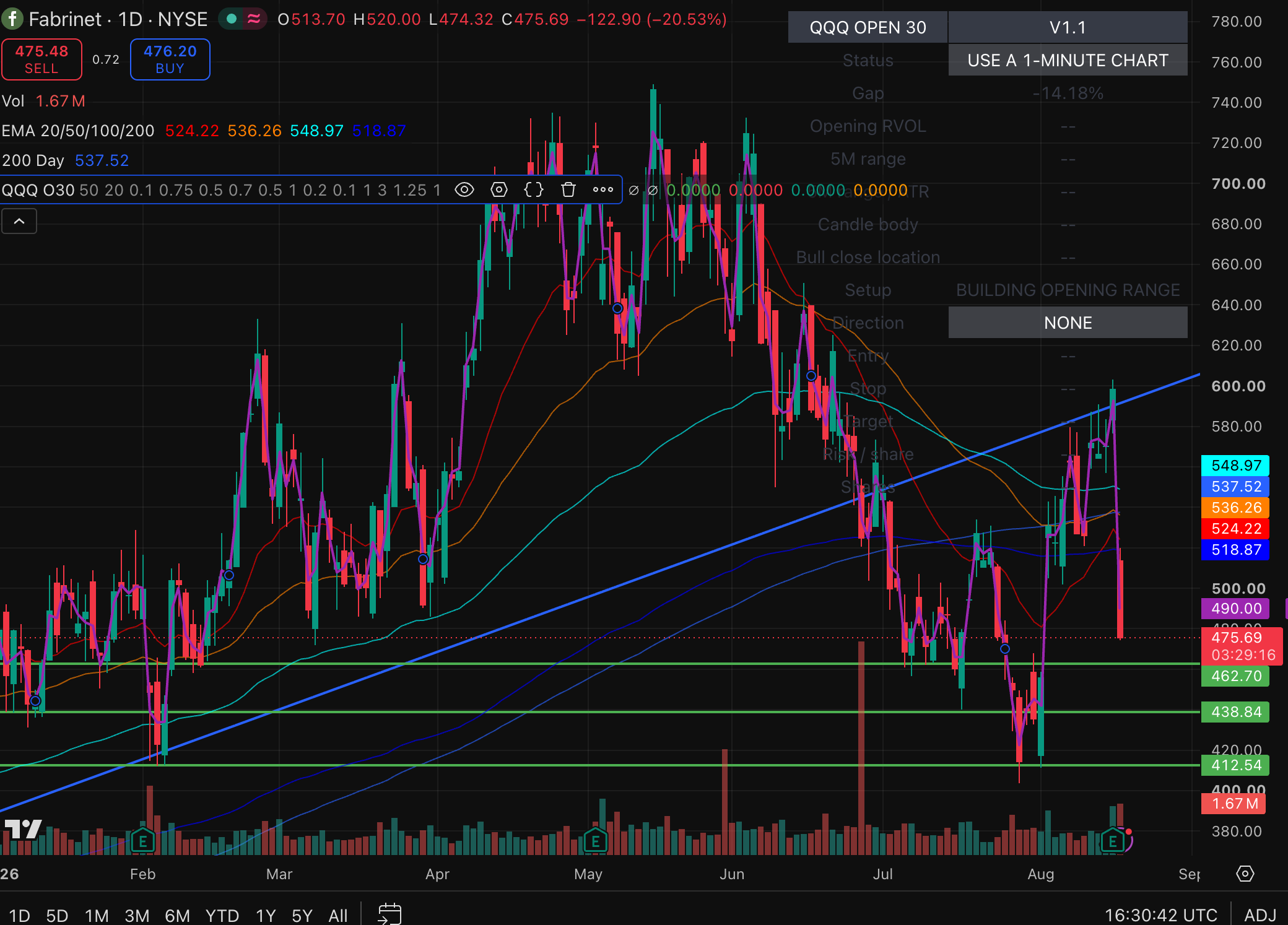
Task: Select the 490.00 purple price label
Action: pyautogui.click(x=1235, y=609)
